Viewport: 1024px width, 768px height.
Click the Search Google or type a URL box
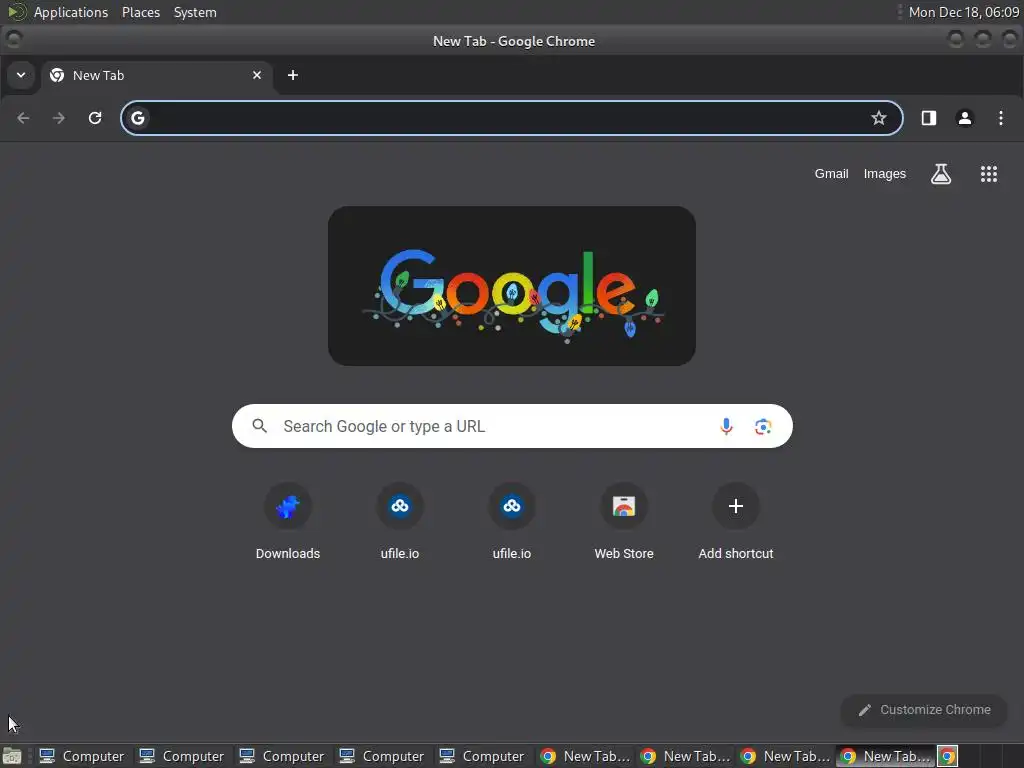(x=512, y=426)
